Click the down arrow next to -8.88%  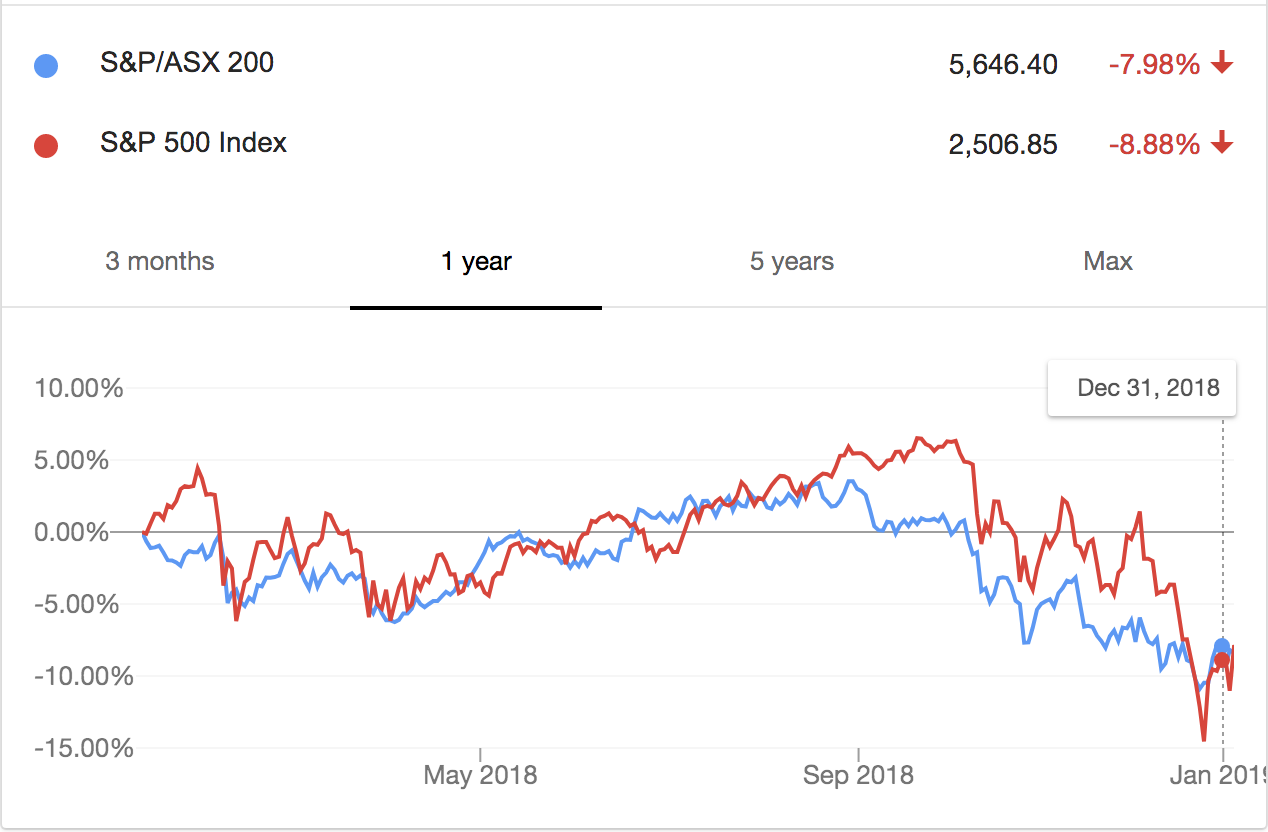[x=1221, y=145]
